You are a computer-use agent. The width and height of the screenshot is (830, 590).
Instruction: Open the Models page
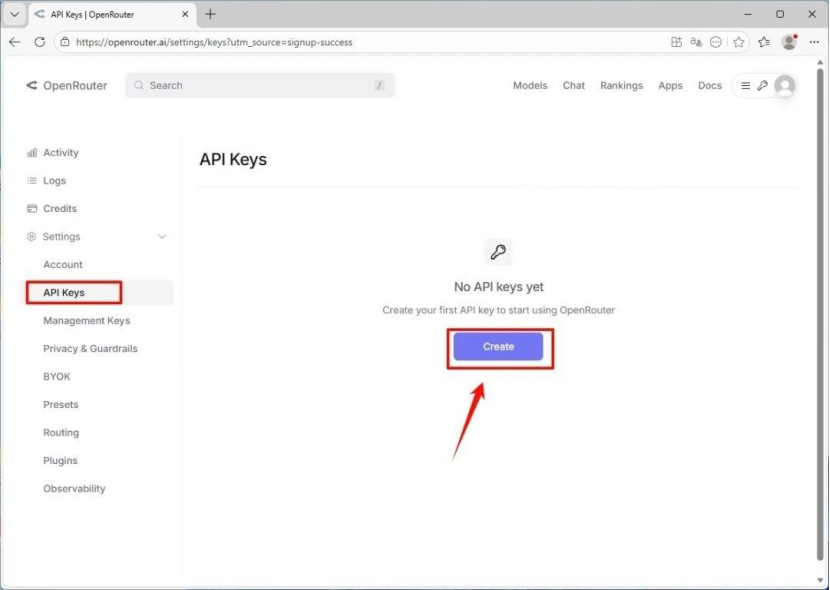coord(530,85)
